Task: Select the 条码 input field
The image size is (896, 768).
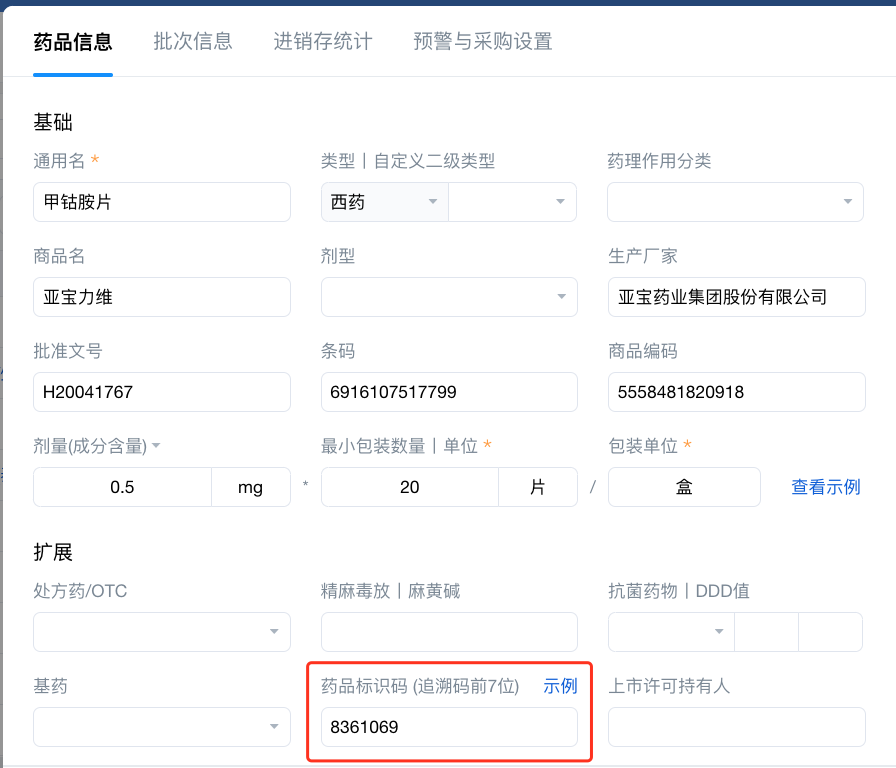Action: coord(449,392)
